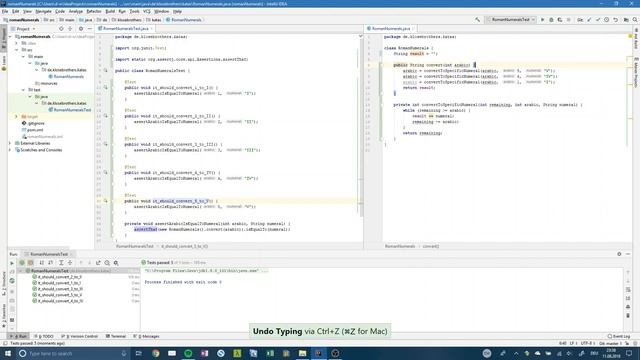Open the Terminal tool window button
Image resolution: width=640 pixels, height=360 pixels.
(116, 336)
